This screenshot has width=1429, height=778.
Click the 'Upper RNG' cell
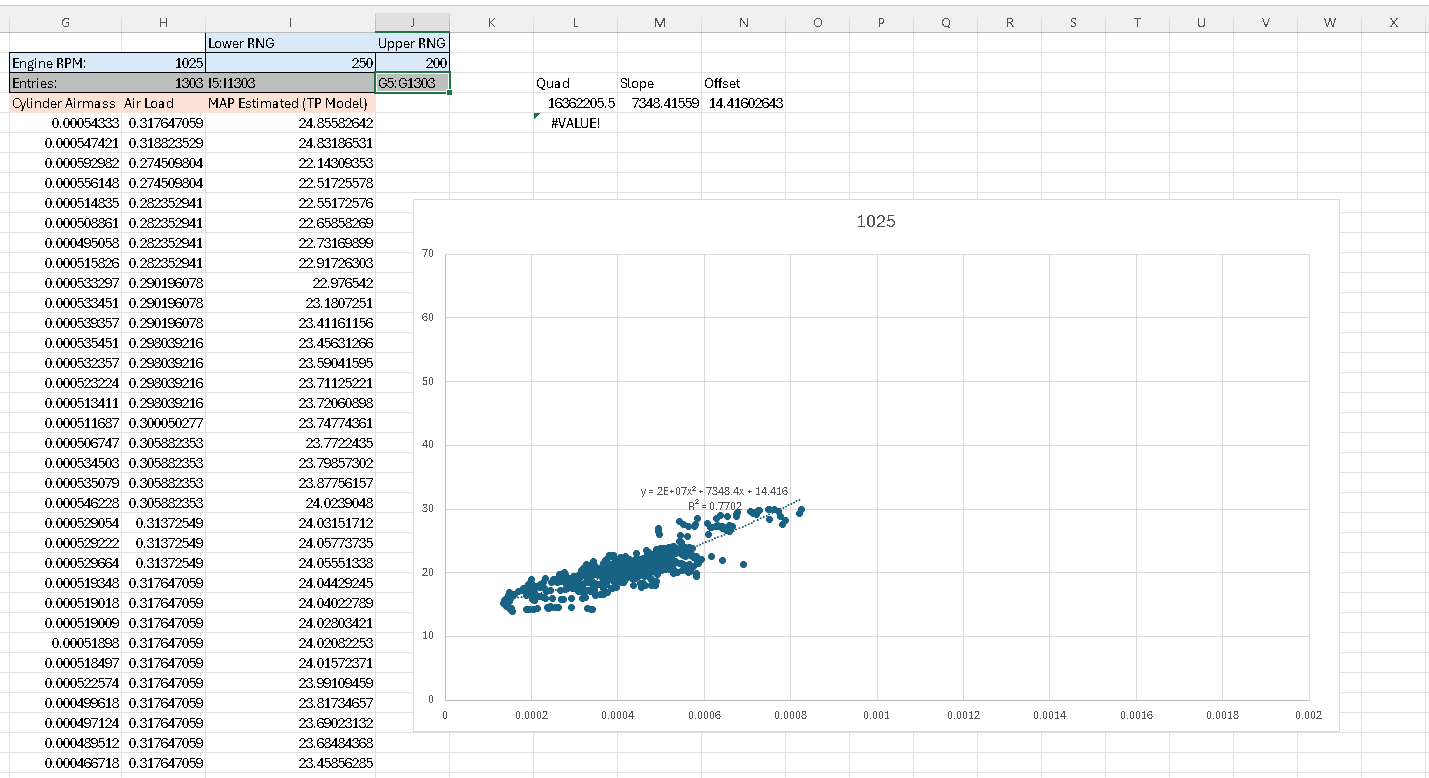[412, 43]
